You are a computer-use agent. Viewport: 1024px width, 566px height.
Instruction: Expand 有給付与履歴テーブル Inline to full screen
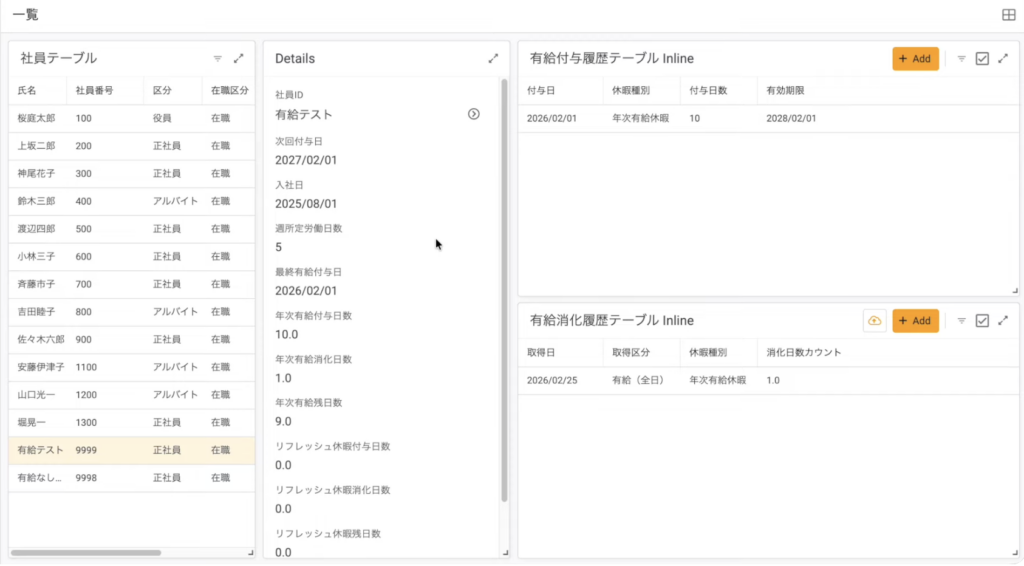coord(1003,59)
